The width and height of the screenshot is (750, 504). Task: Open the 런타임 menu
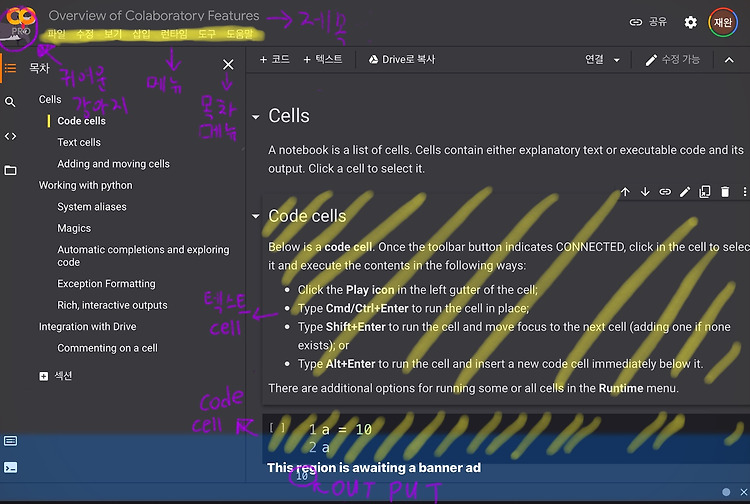pyautogui.click(x=174, y=34)
